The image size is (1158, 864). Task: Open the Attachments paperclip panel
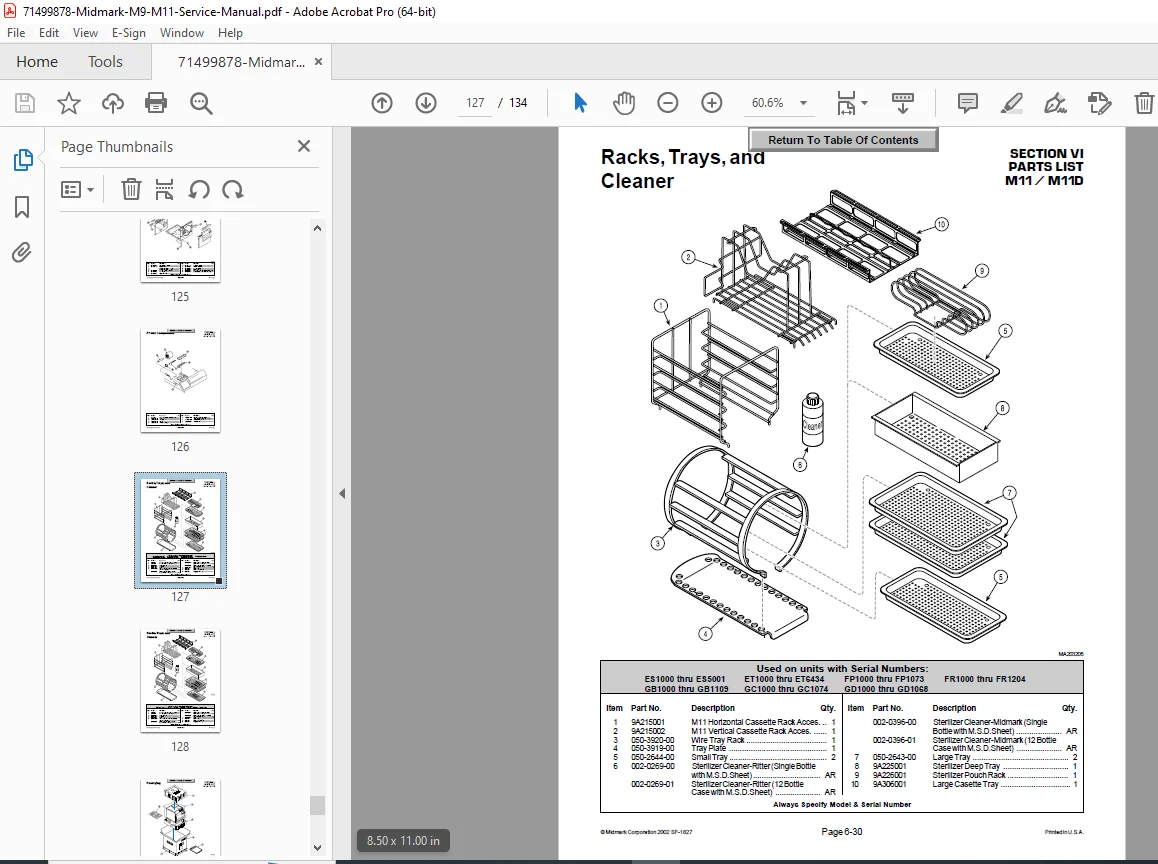[22, 253]
